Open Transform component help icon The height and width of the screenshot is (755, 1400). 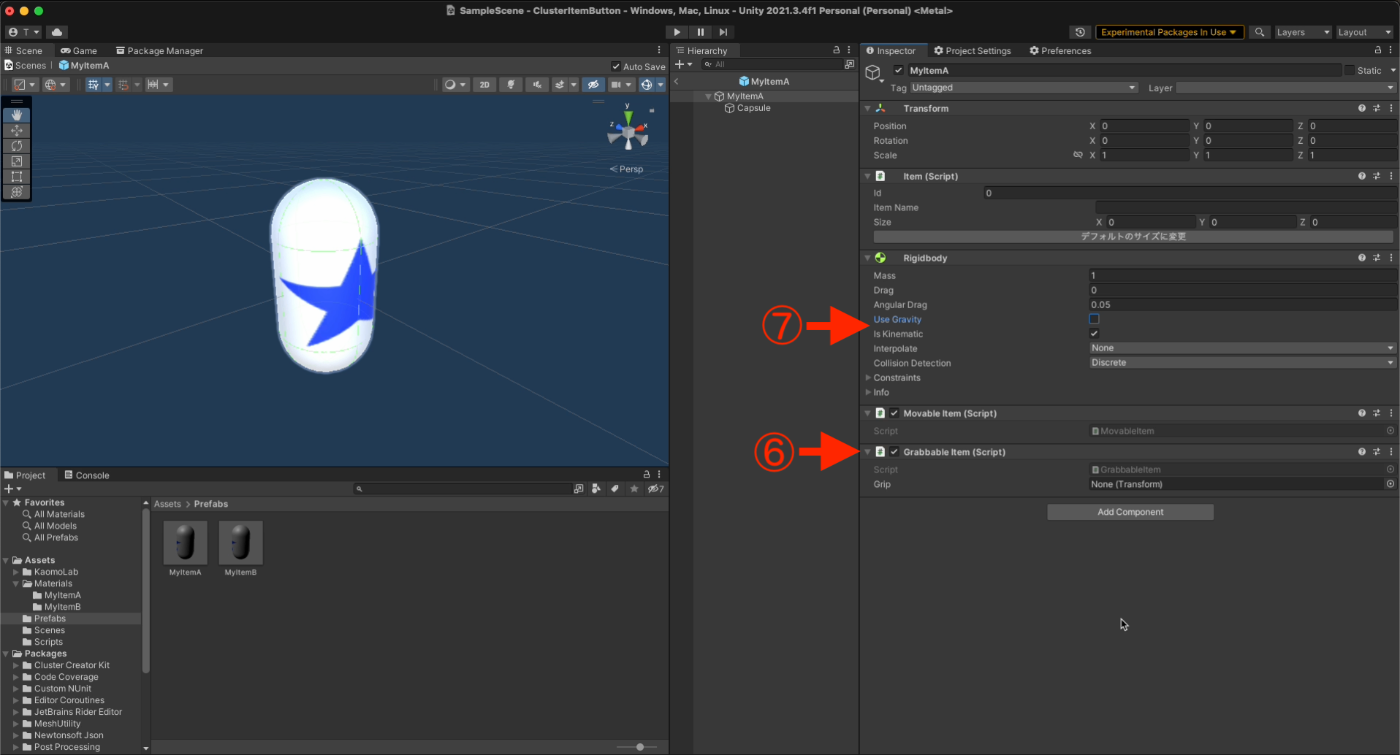click(x=1362, y=108)
